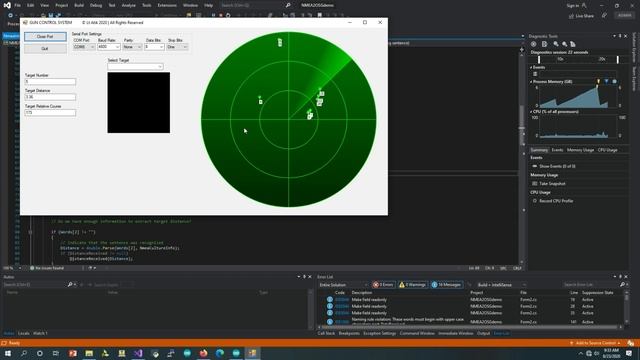Viewport: 640px width, 360px height.
Task: Switch to the Command Window tab
Action: tap(417, 333)
